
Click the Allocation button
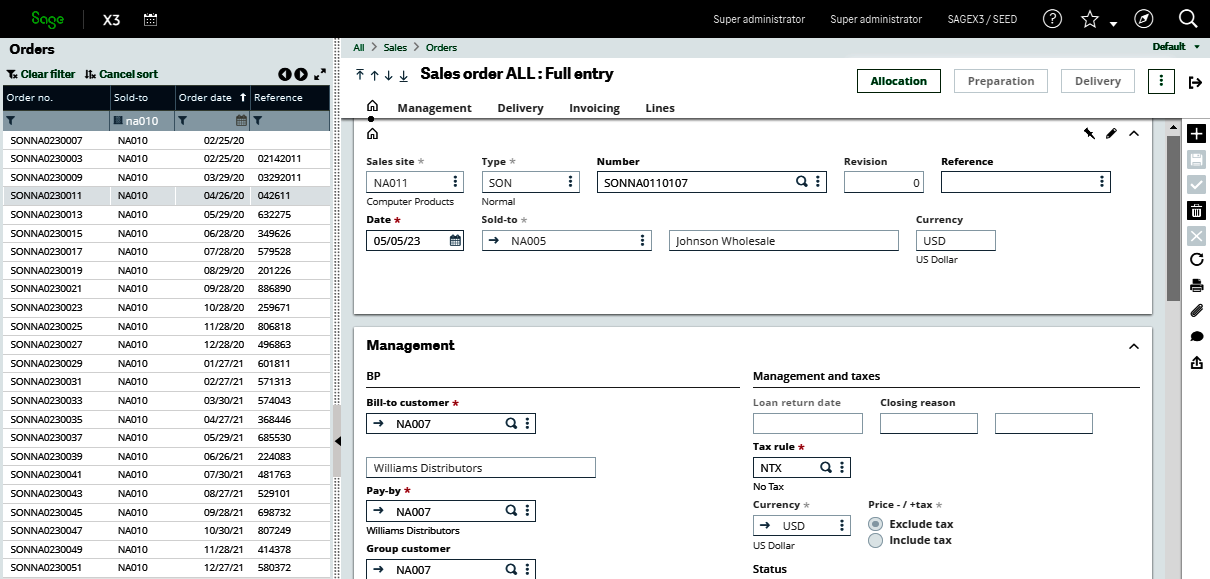[898, 80]
